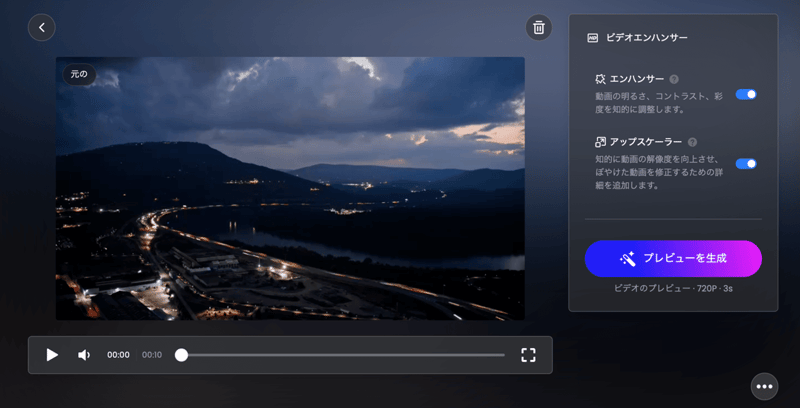Image resolution: width=800 pixels, height=408 pixels.
Task: Go back using the left arrow button
Action: coord(42,27)
